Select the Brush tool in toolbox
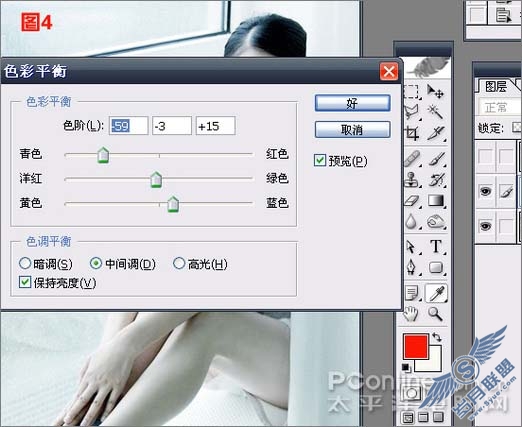522x427 pixels. click(437, 159)
